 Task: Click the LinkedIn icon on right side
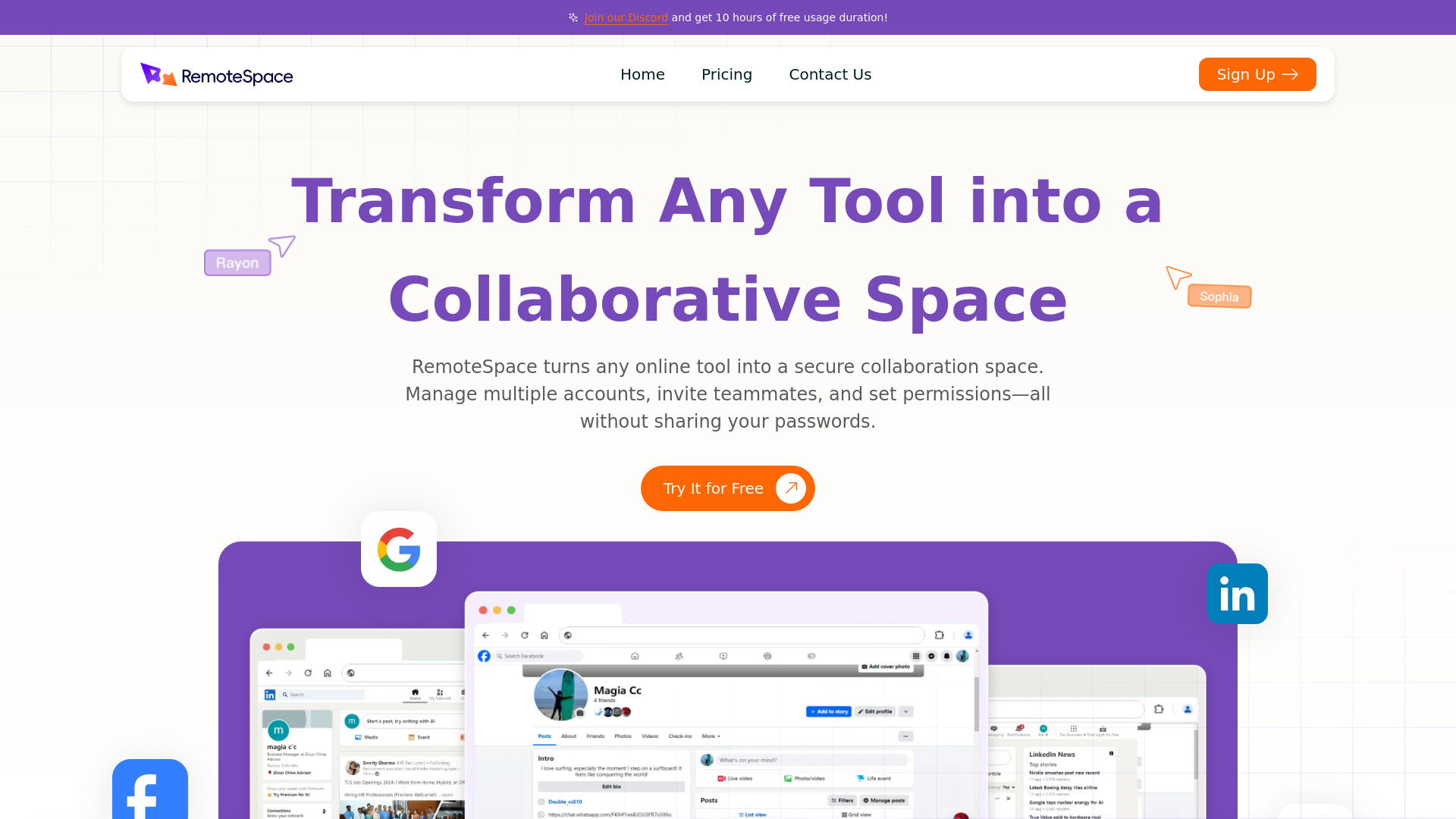click(1237, 594)
